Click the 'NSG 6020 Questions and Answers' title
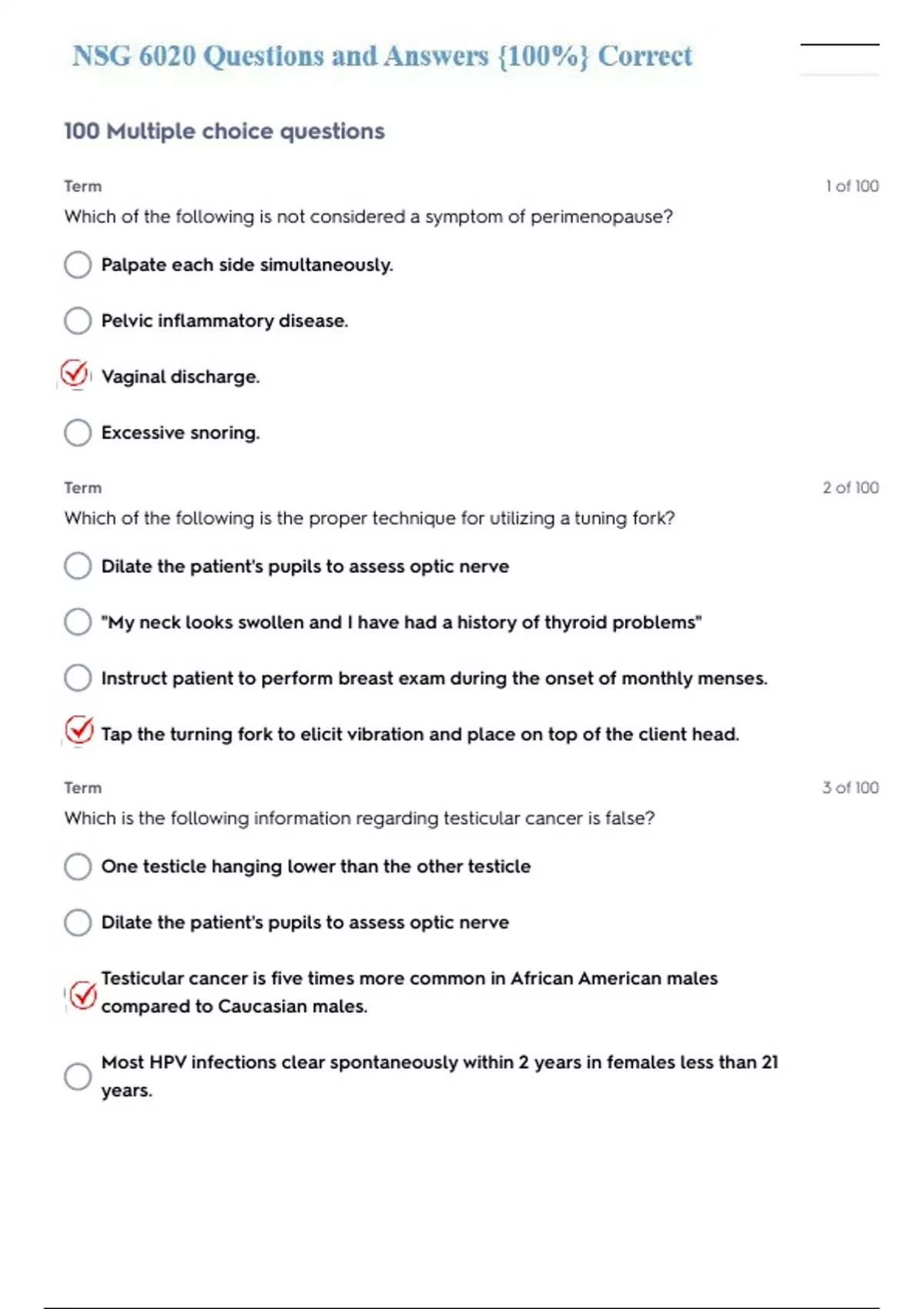 click(x=382, y=56)
